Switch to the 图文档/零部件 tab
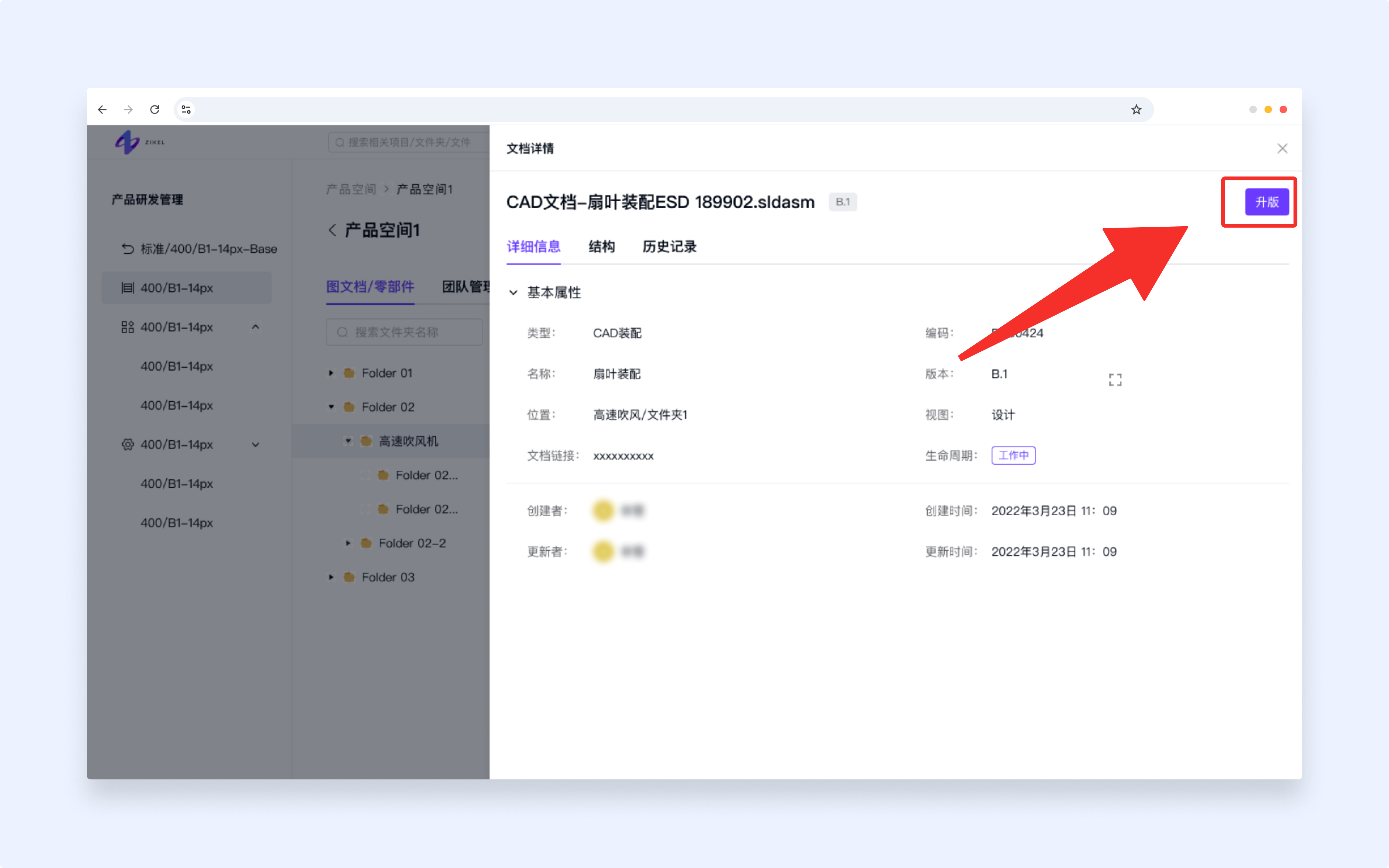1389x868 pixels. tap(370, 286)
